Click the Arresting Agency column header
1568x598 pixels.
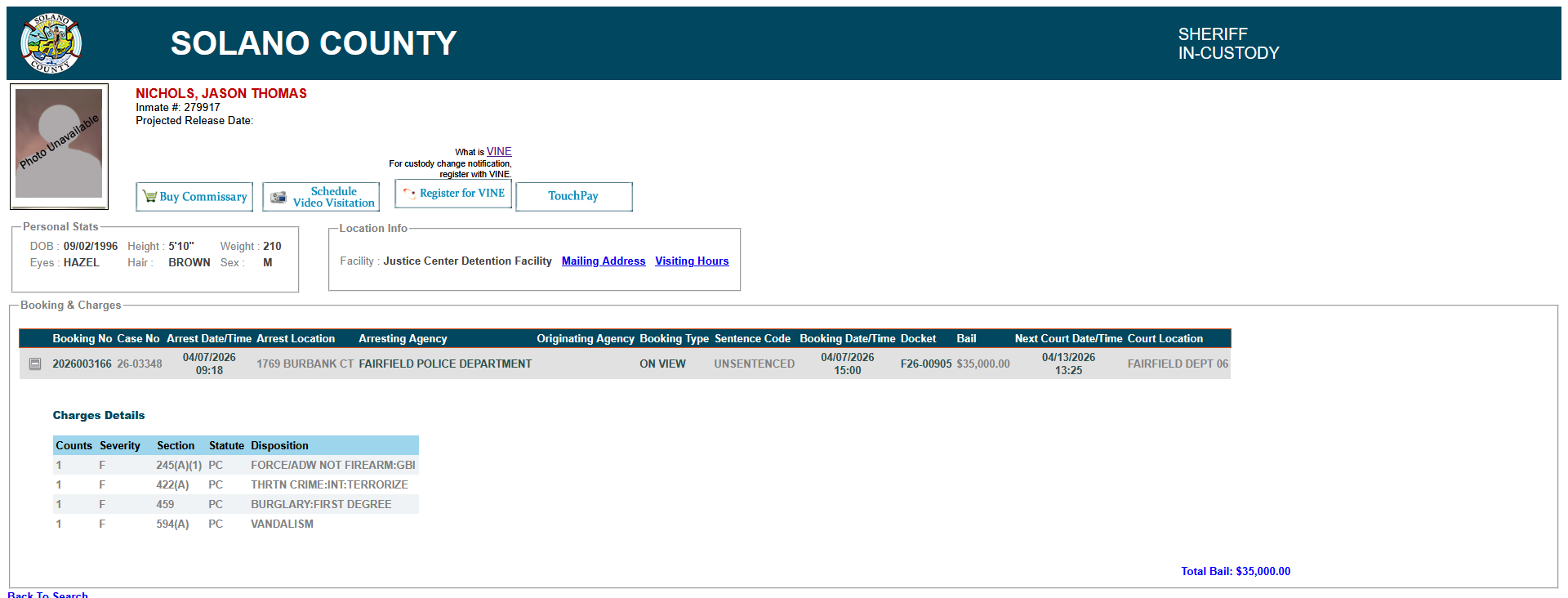[403, 339]
